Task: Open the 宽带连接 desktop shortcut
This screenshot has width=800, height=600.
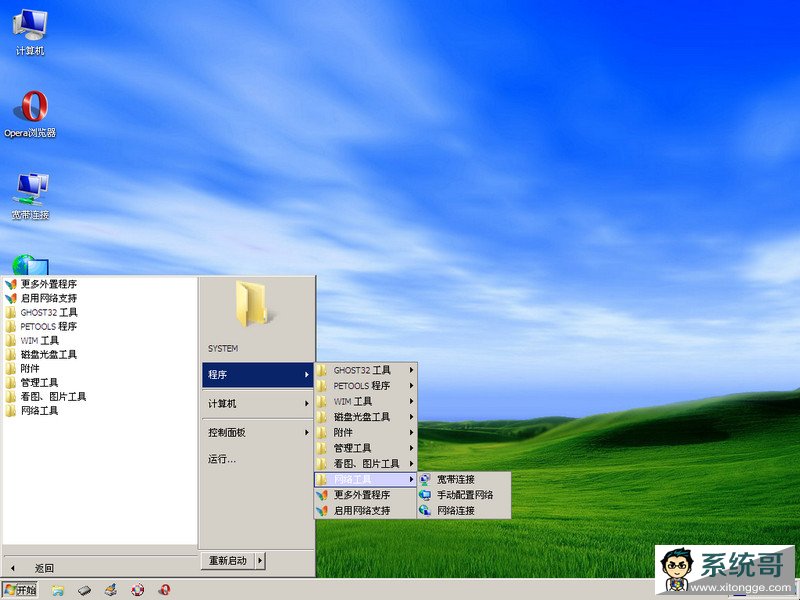Action: 31,196
